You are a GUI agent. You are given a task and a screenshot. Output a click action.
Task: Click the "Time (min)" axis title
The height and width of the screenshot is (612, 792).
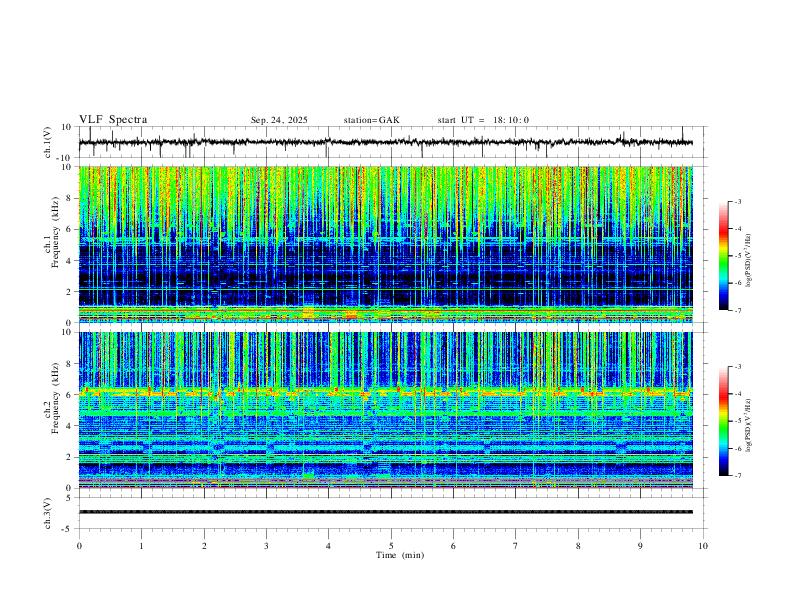[400, 555]
